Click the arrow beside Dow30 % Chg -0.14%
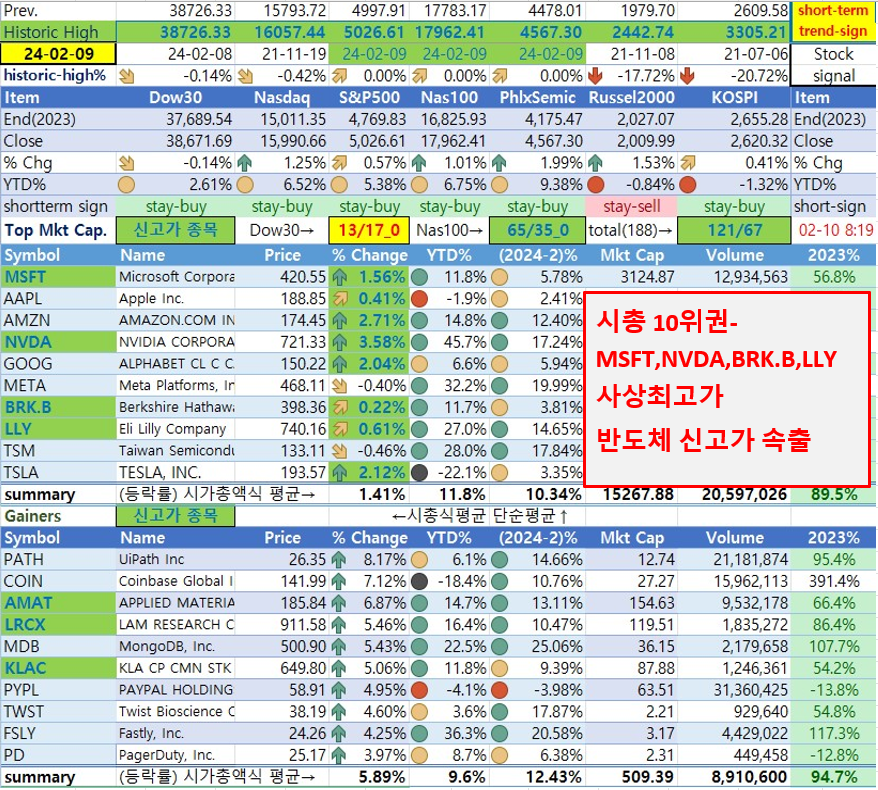 (x=127, y=163)
